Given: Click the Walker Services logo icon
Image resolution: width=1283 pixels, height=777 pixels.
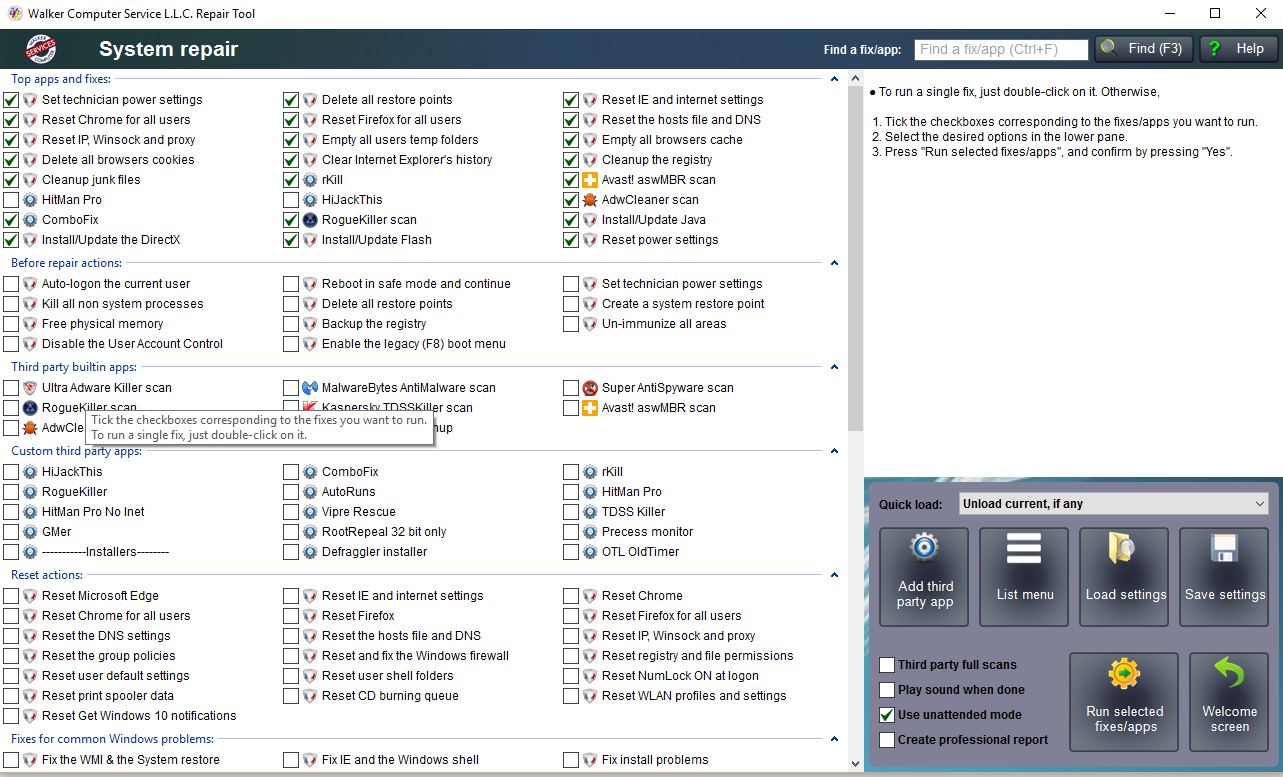Looking at the screenshot, I should pyautogui.click(x=41, y=48).
